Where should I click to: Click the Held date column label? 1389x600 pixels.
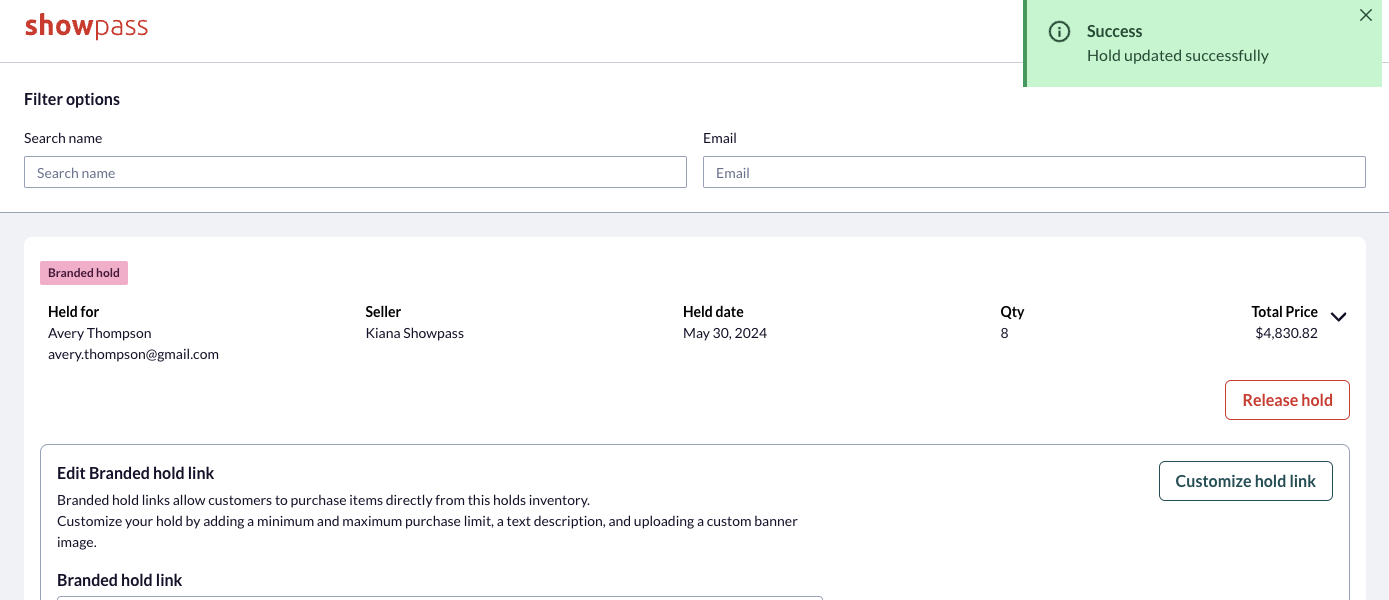pos(713,312)
